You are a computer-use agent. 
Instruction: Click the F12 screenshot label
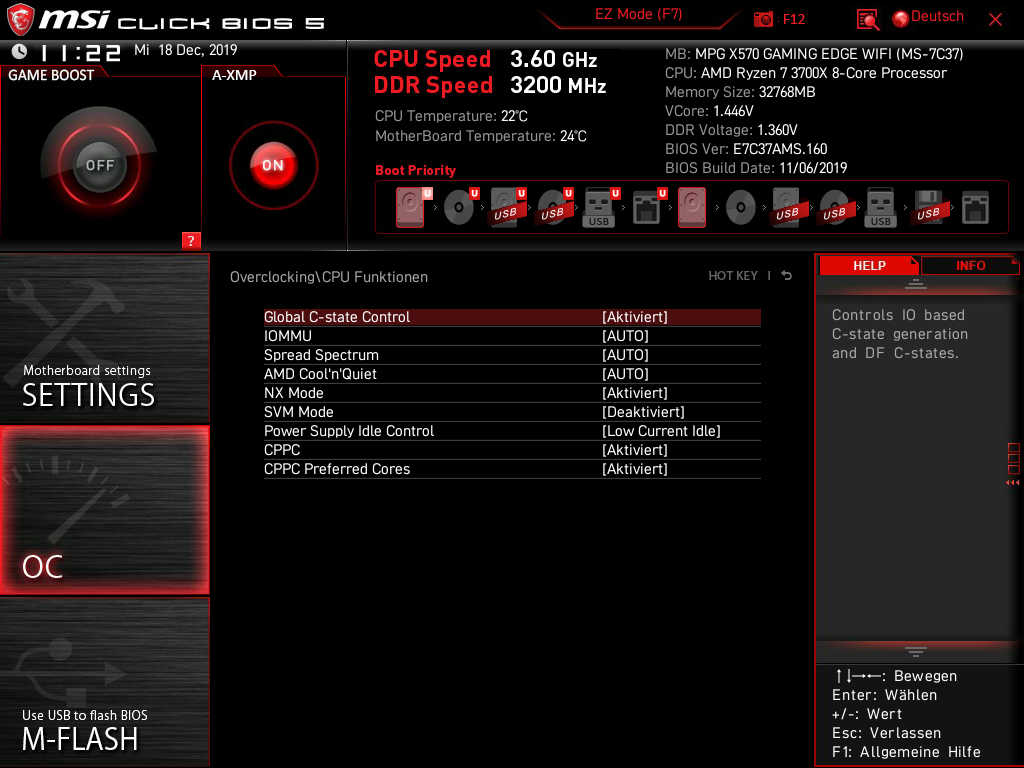793,19
